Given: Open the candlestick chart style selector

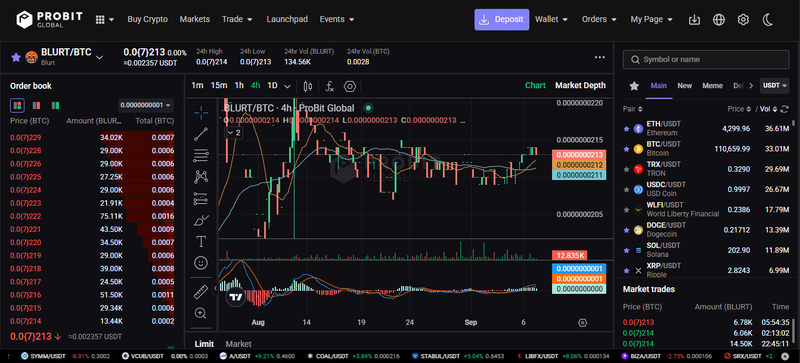Looking at the screenshot, I should click(x=308, y=86).
